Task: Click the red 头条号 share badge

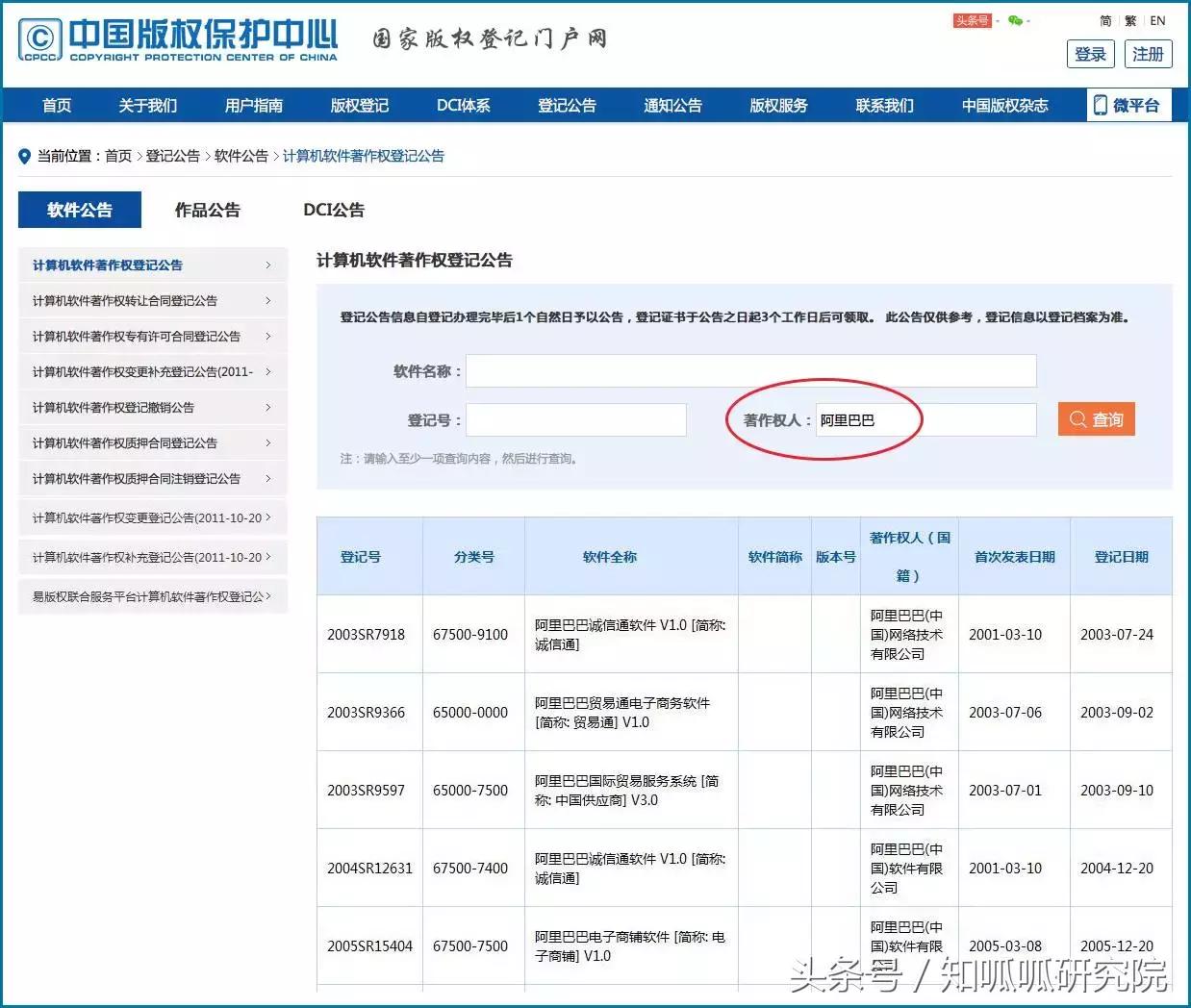Action: [x=971, y=19]
